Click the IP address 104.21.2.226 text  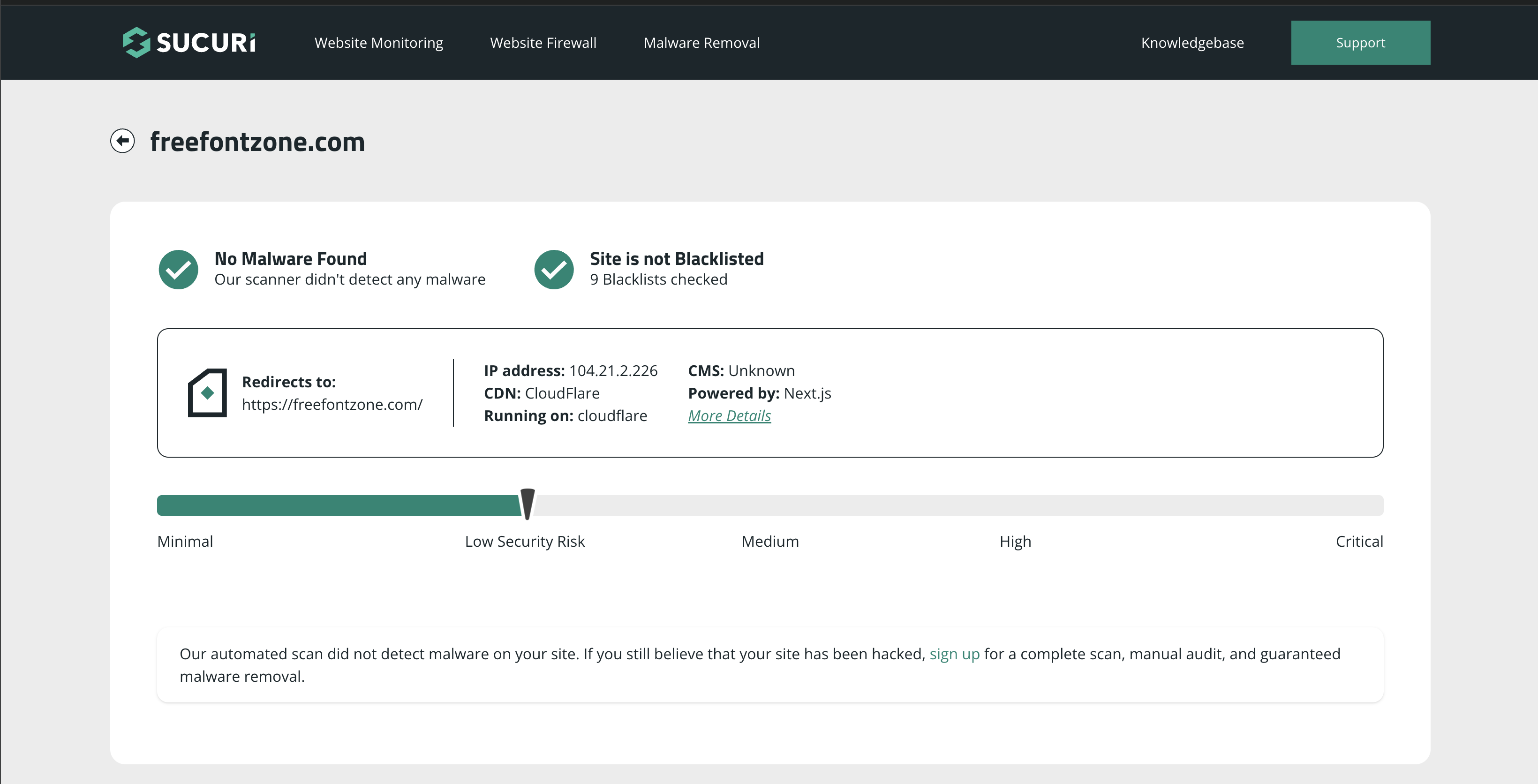612,371
